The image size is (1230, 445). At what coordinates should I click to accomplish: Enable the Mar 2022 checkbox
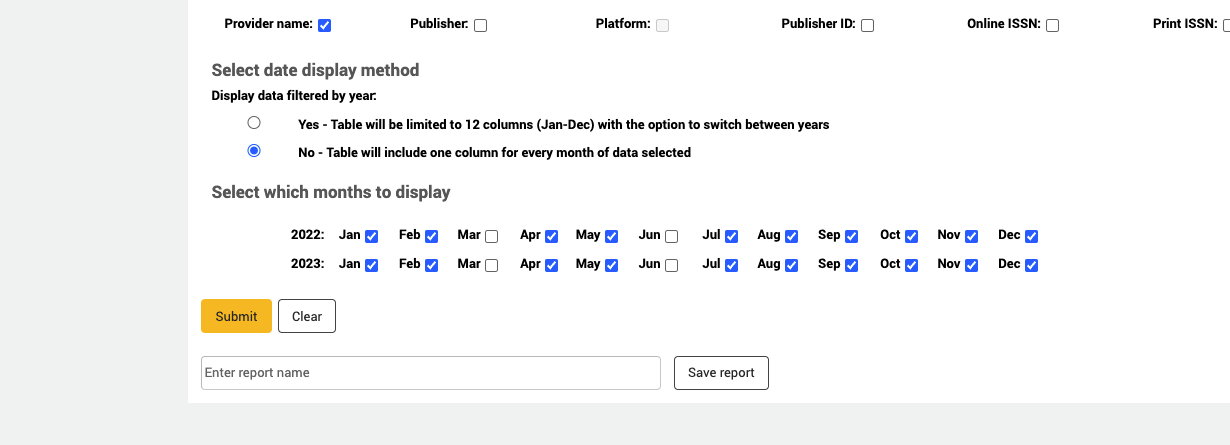coord(491,237)
